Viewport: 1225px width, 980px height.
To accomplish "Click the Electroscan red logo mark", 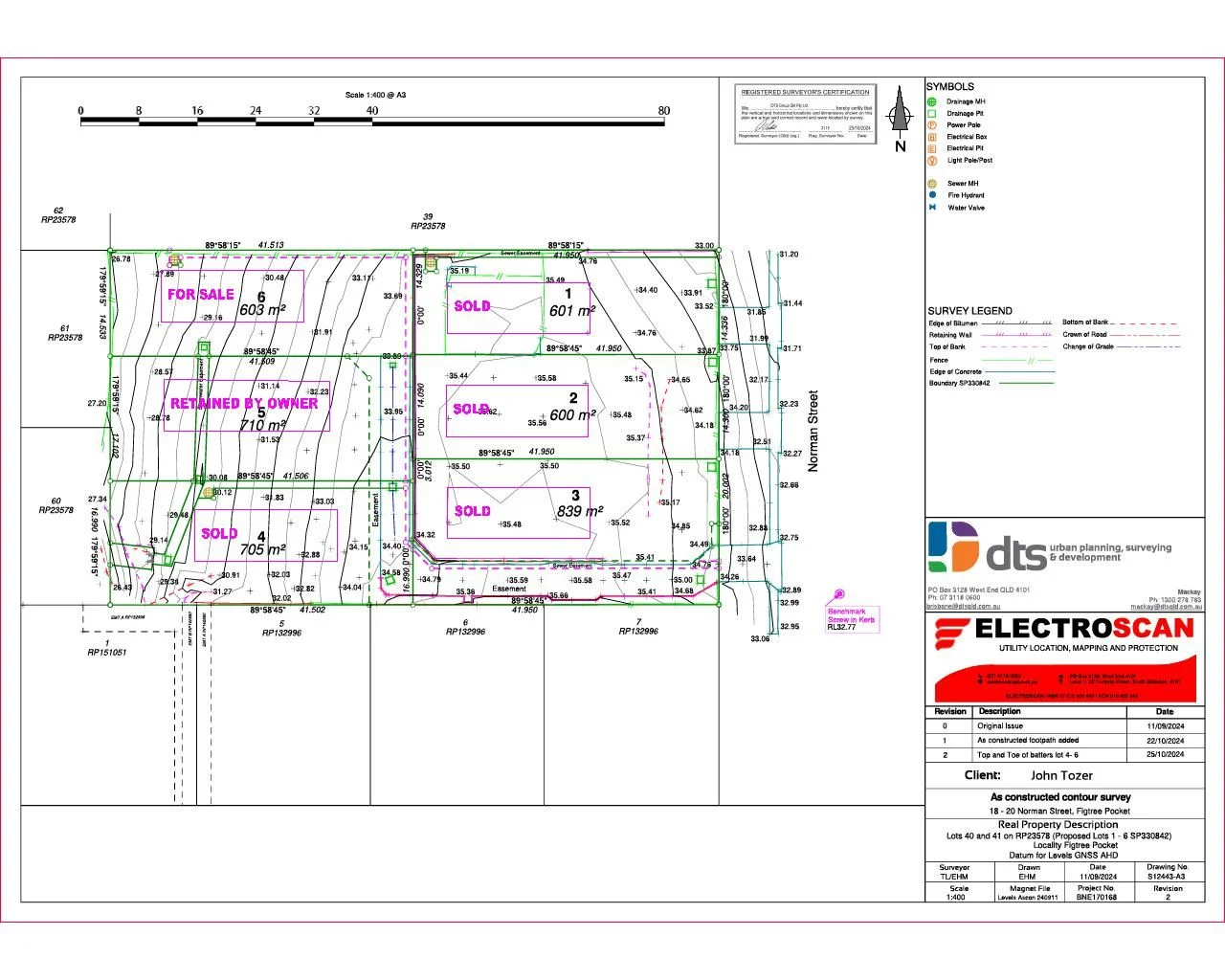I will [952, 631].
